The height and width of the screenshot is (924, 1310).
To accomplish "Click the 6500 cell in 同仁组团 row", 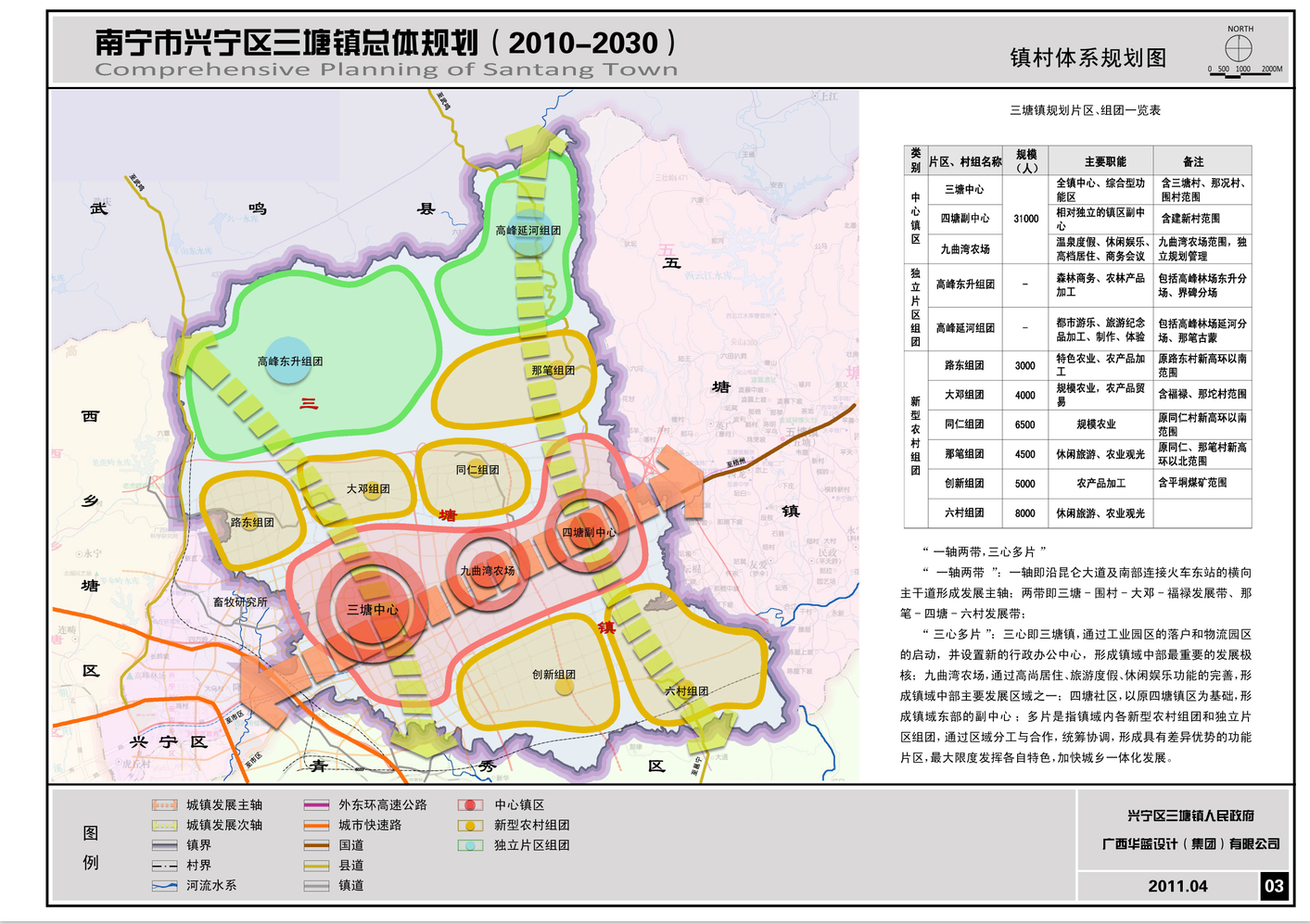I will tap(1025, 424).
